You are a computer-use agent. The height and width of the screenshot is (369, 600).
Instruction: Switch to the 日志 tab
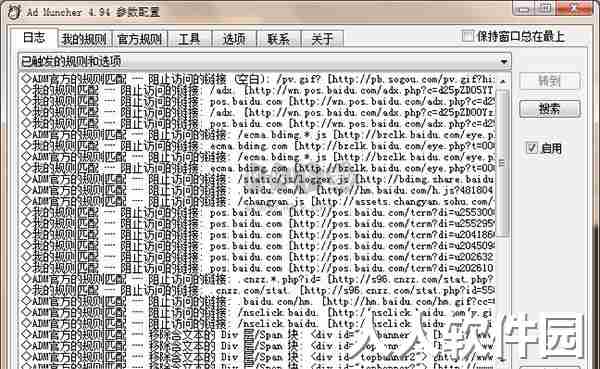point(34,38)
